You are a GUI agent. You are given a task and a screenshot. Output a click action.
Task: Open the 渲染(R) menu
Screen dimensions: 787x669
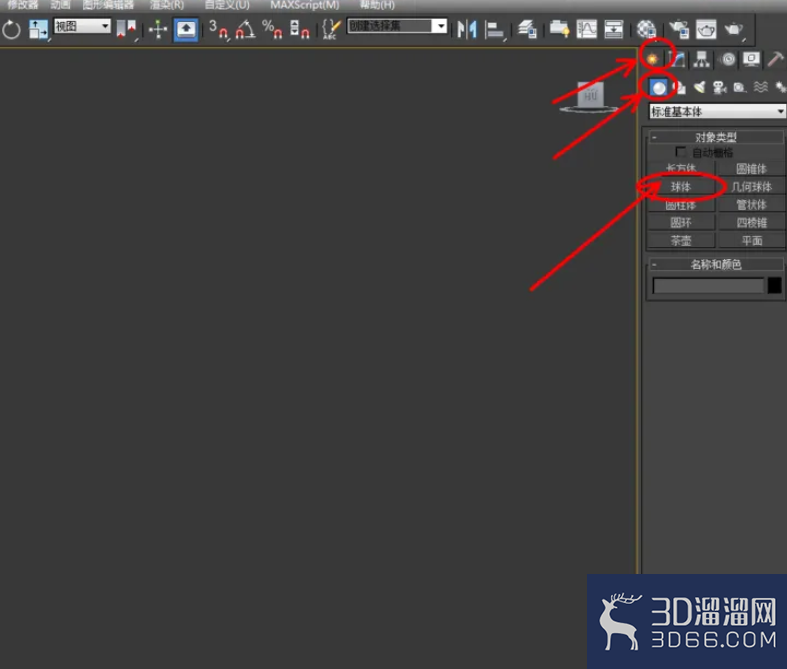(167, 5)
